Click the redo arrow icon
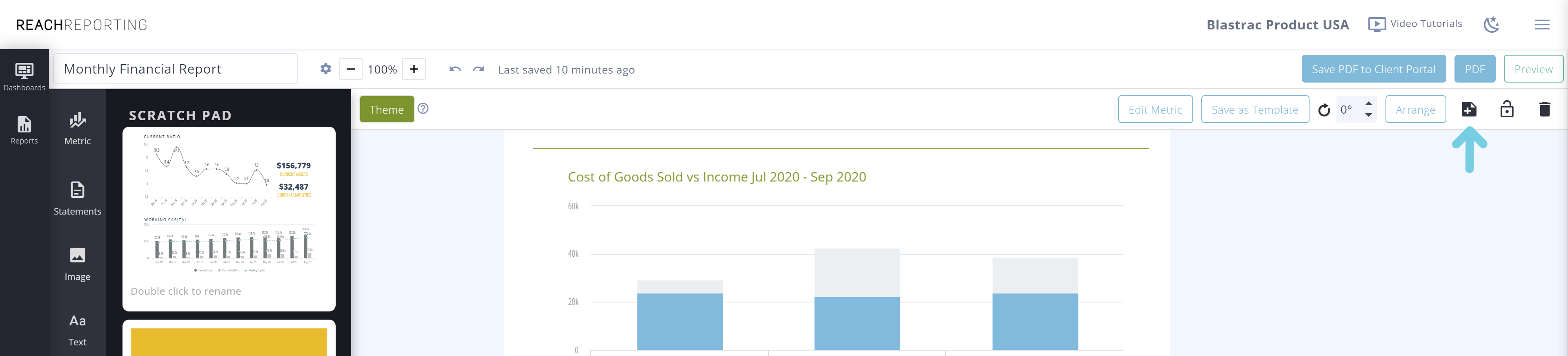1568x356 pixels. coord(479,69)
